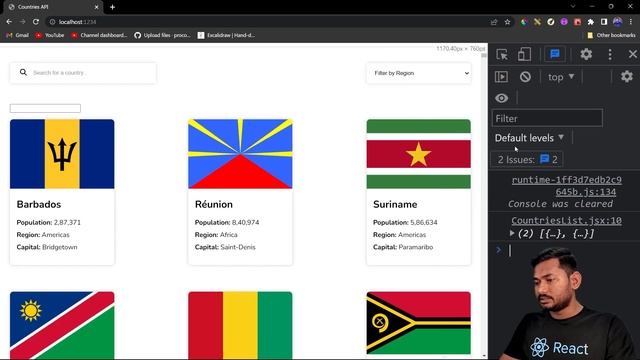Image resolution: width=640 pixels, height=360 pixels.
Task: Bookmark this page with star icon
Action: (x=507, y=22)
